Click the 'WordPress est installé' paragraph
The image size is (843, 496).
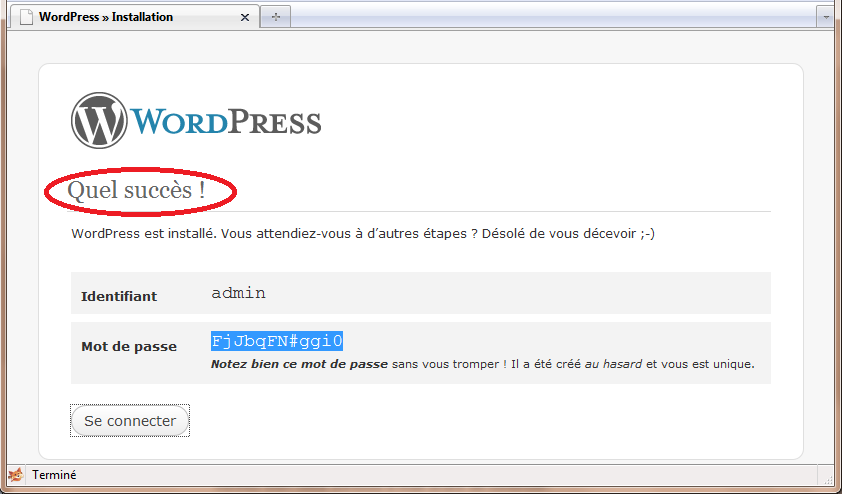[x=363, y=234]
